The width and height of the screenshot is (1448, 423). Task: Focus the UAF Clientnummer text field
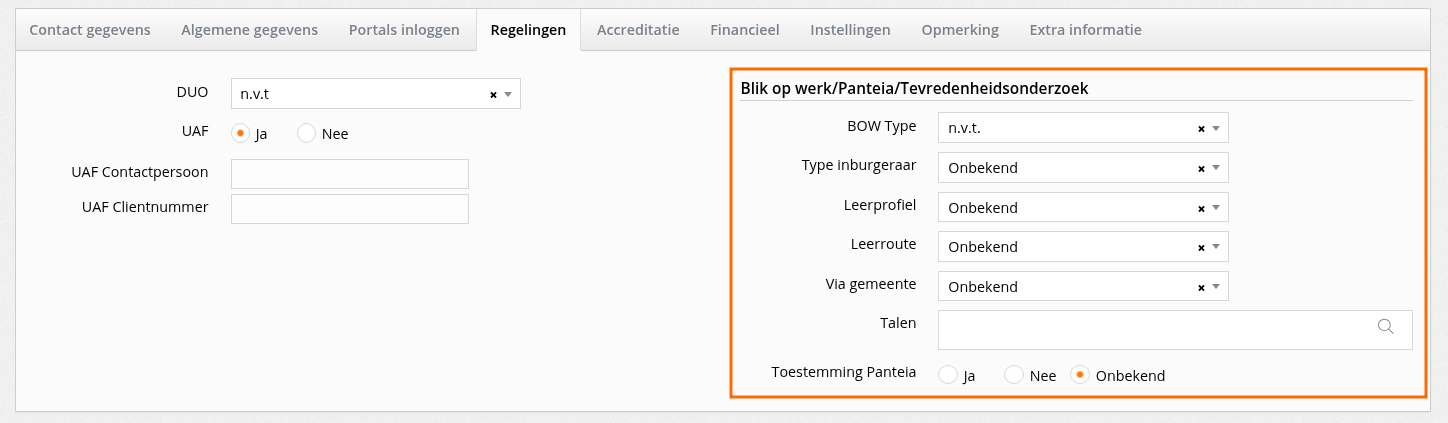pyautogui.click(x=350, y=209)
